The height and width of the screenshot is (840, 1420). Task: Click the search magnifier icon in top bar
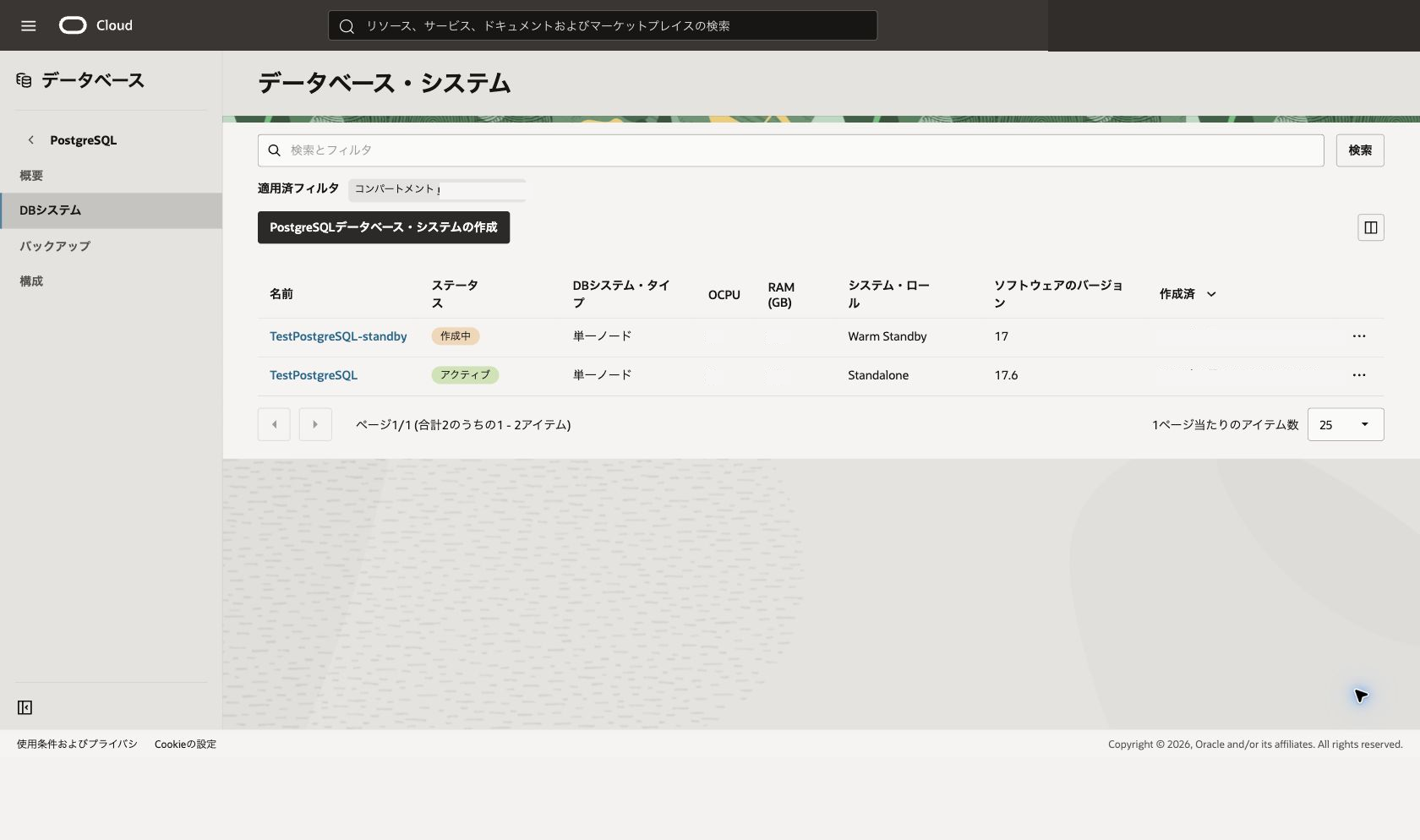347,26
